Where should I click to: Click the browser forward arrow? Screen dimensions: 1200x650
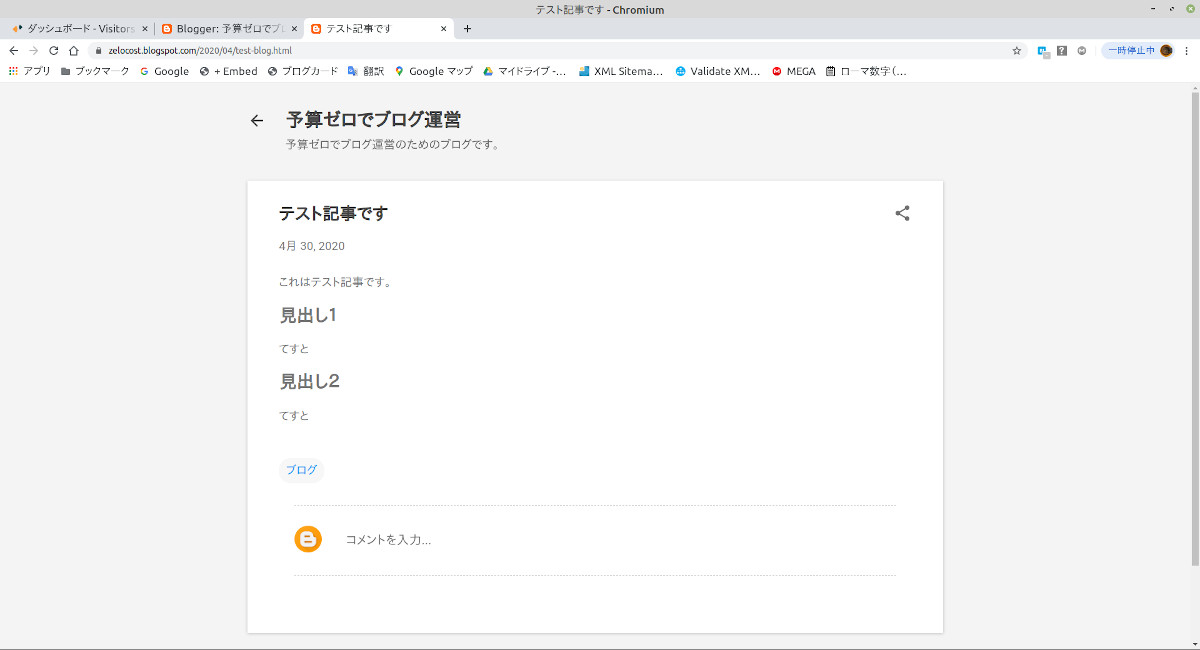(x=34, y=50)
